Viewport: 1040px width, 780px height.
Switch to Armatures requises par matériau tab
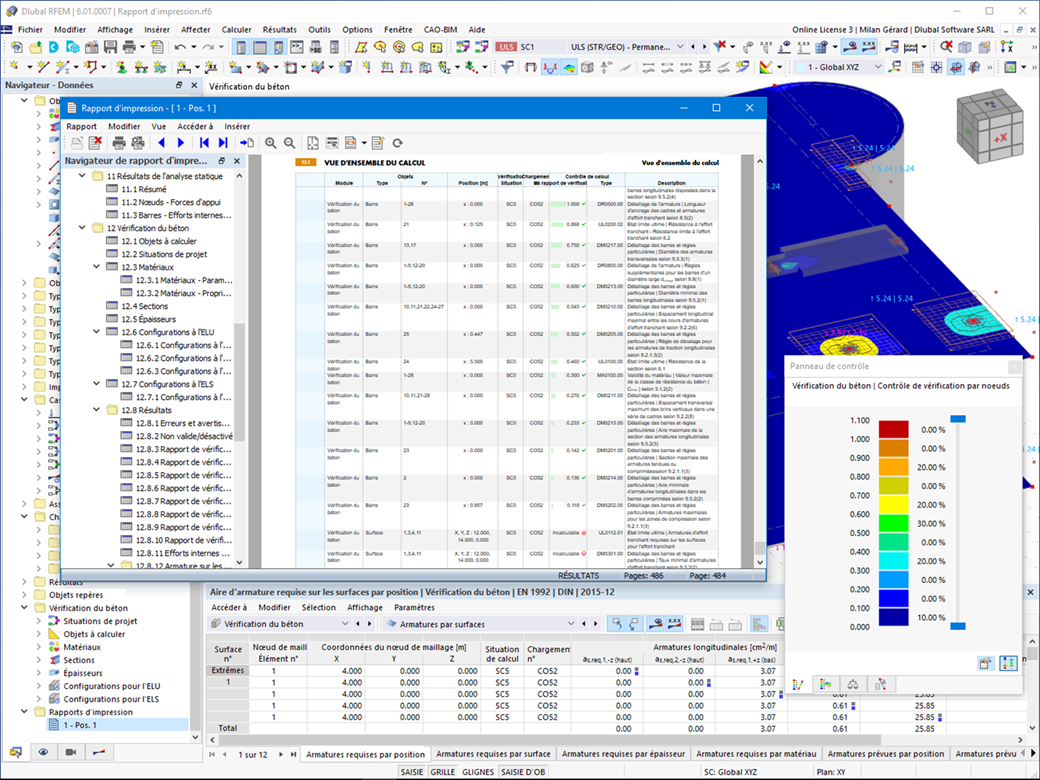click(x=756, y=754)
